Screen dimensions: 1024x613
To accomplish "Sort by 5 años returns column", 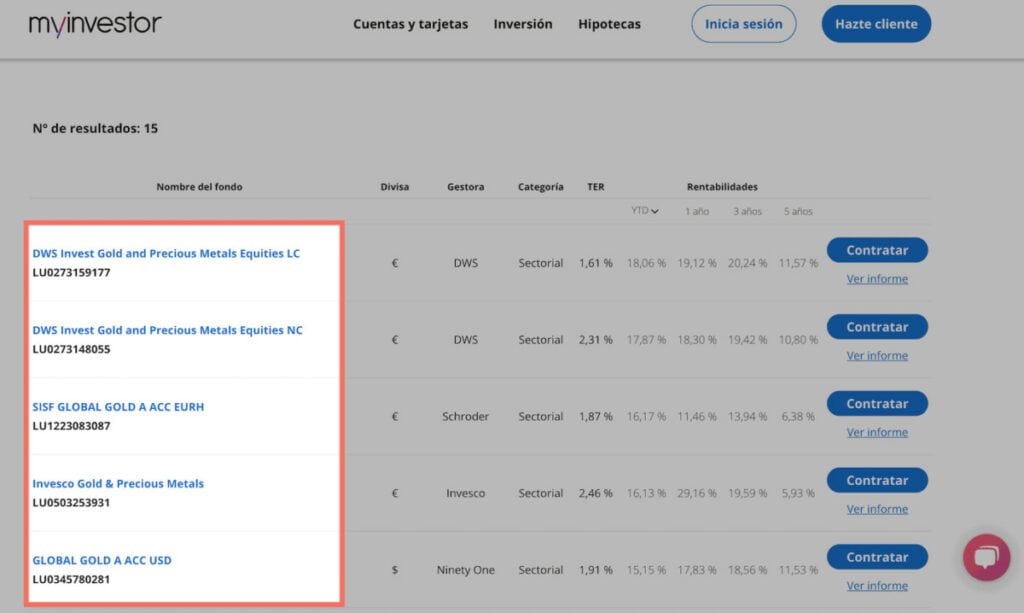I will point(798,212).
